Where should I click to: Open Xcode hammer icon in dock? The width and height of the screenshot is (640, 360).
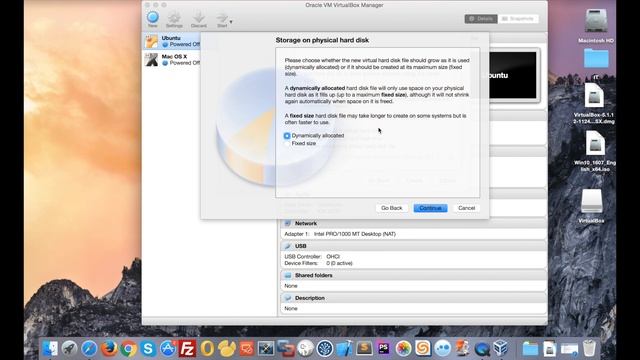[x=344, y=348]
